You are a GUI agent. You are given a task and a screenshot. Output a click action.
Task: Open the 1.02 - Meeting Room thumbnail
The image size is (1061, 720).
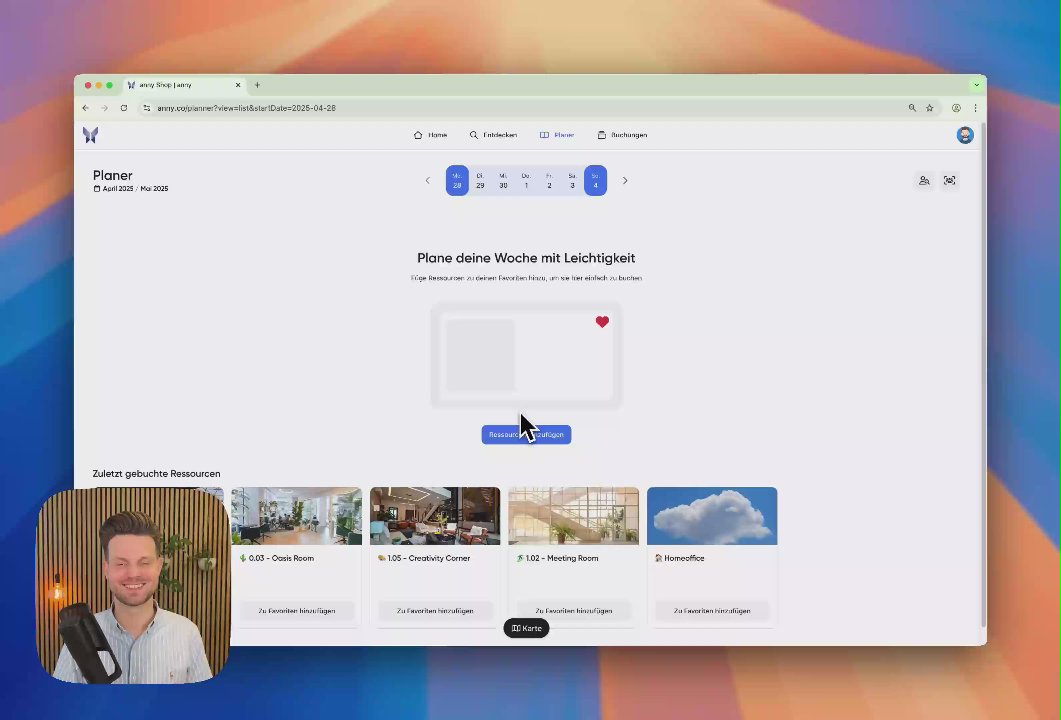pyautogui.click(x=574, y=516)
